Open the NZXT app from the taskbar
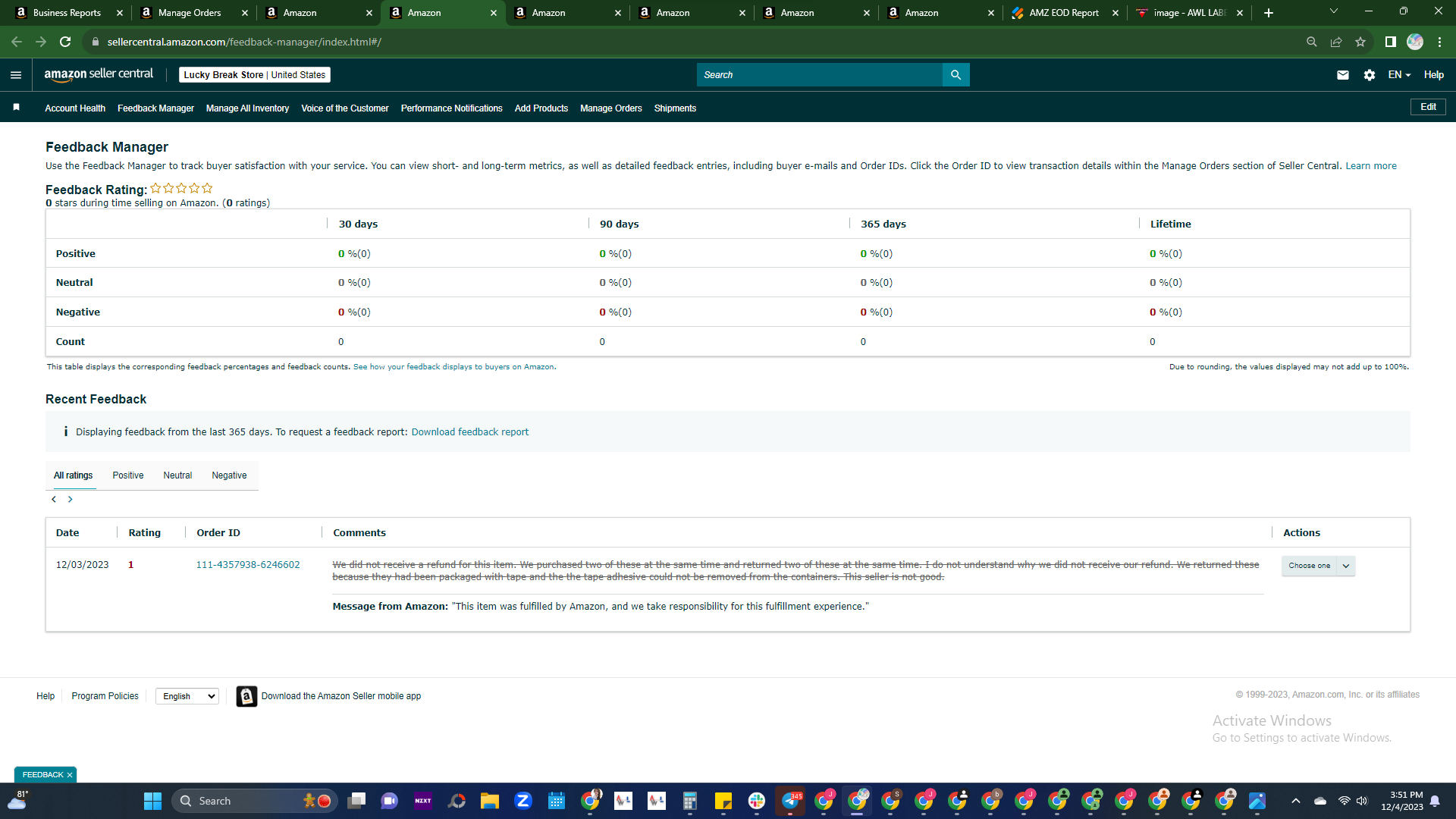 tap(423, 801)
